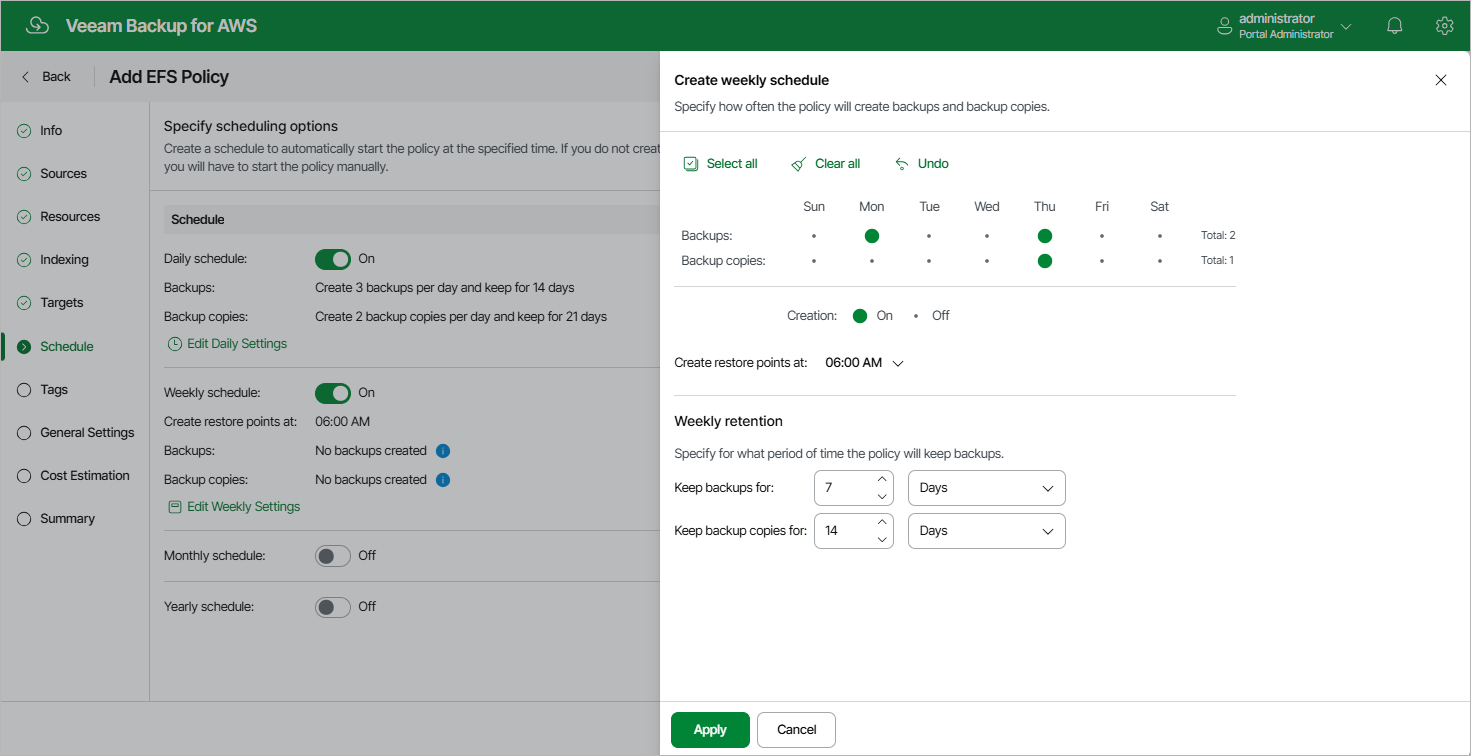Click the Cancel button

797,730
